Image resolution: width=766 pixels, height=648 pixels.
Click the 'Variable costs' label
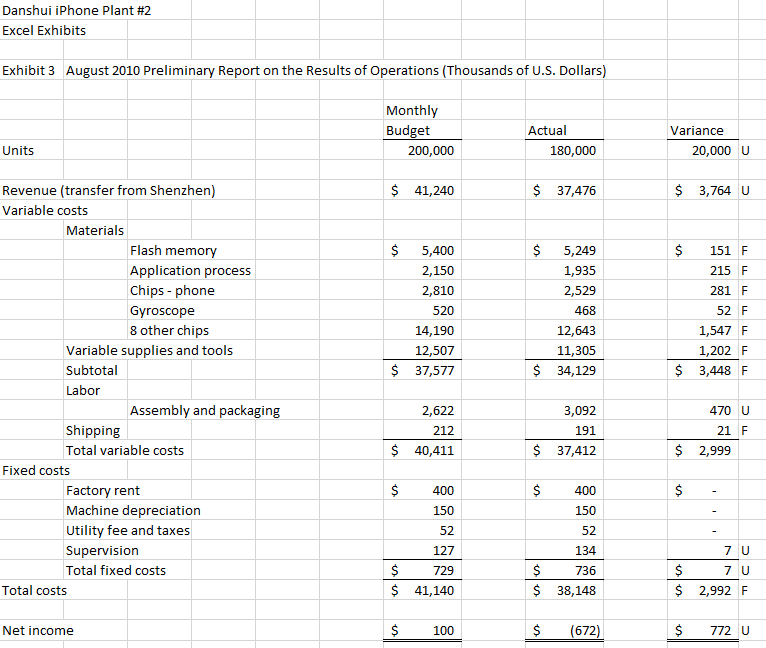pyautogui.click(x=45, y=211)
